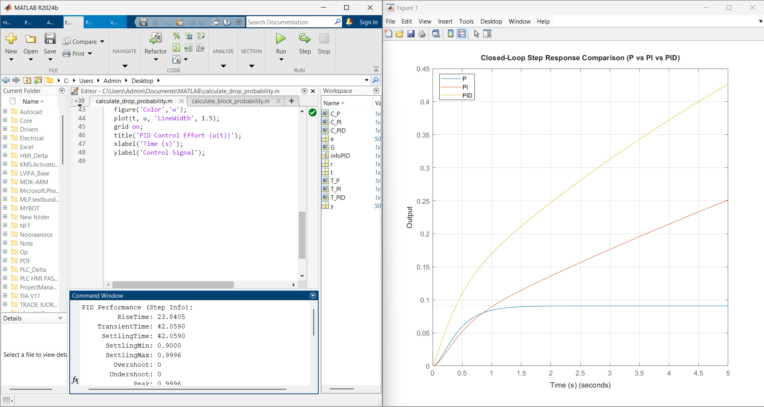Select the T_PID variable in the Workspace

(338, 197)
